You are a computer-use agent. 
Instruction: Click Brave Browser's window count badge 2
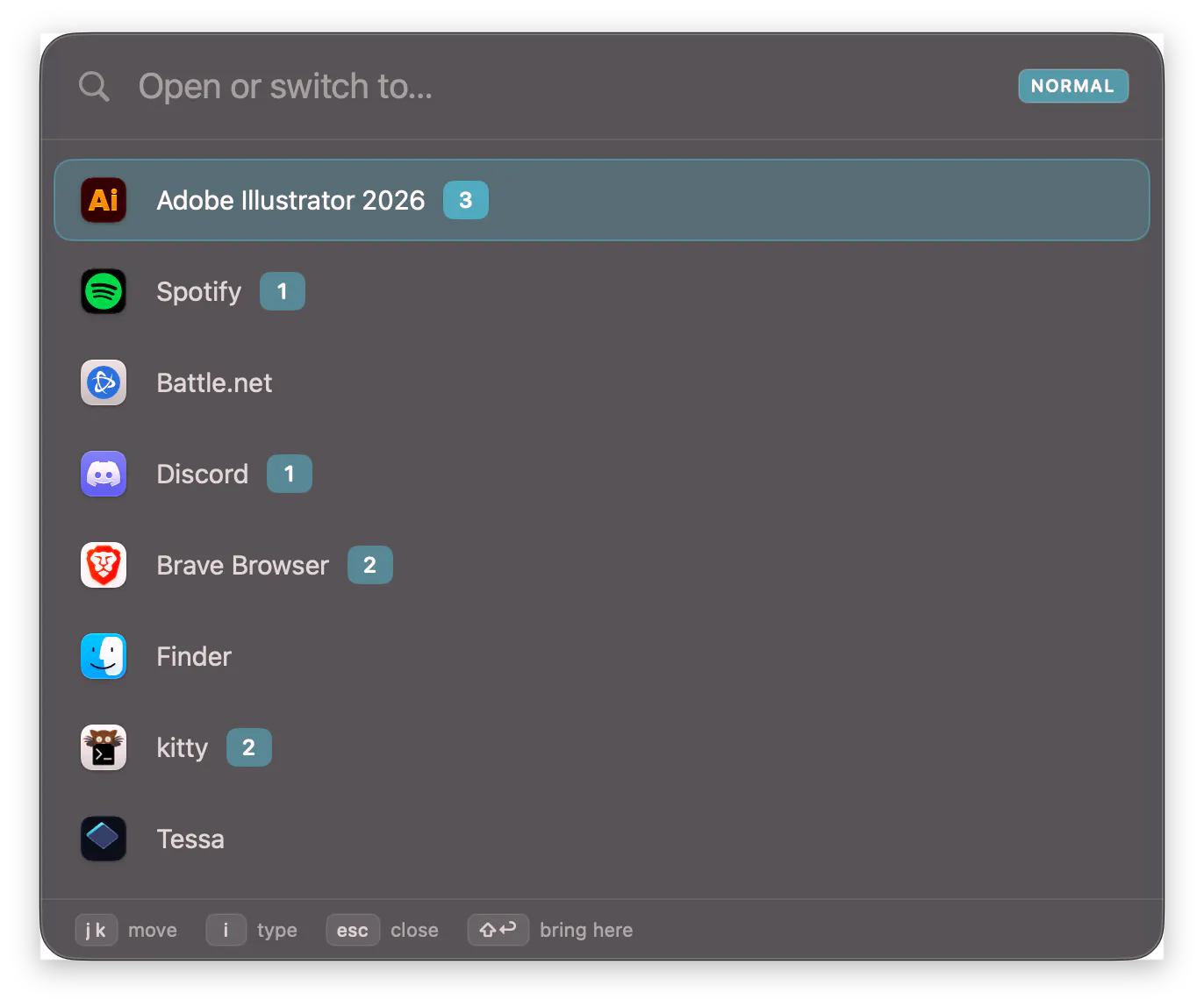pos(370,565)
